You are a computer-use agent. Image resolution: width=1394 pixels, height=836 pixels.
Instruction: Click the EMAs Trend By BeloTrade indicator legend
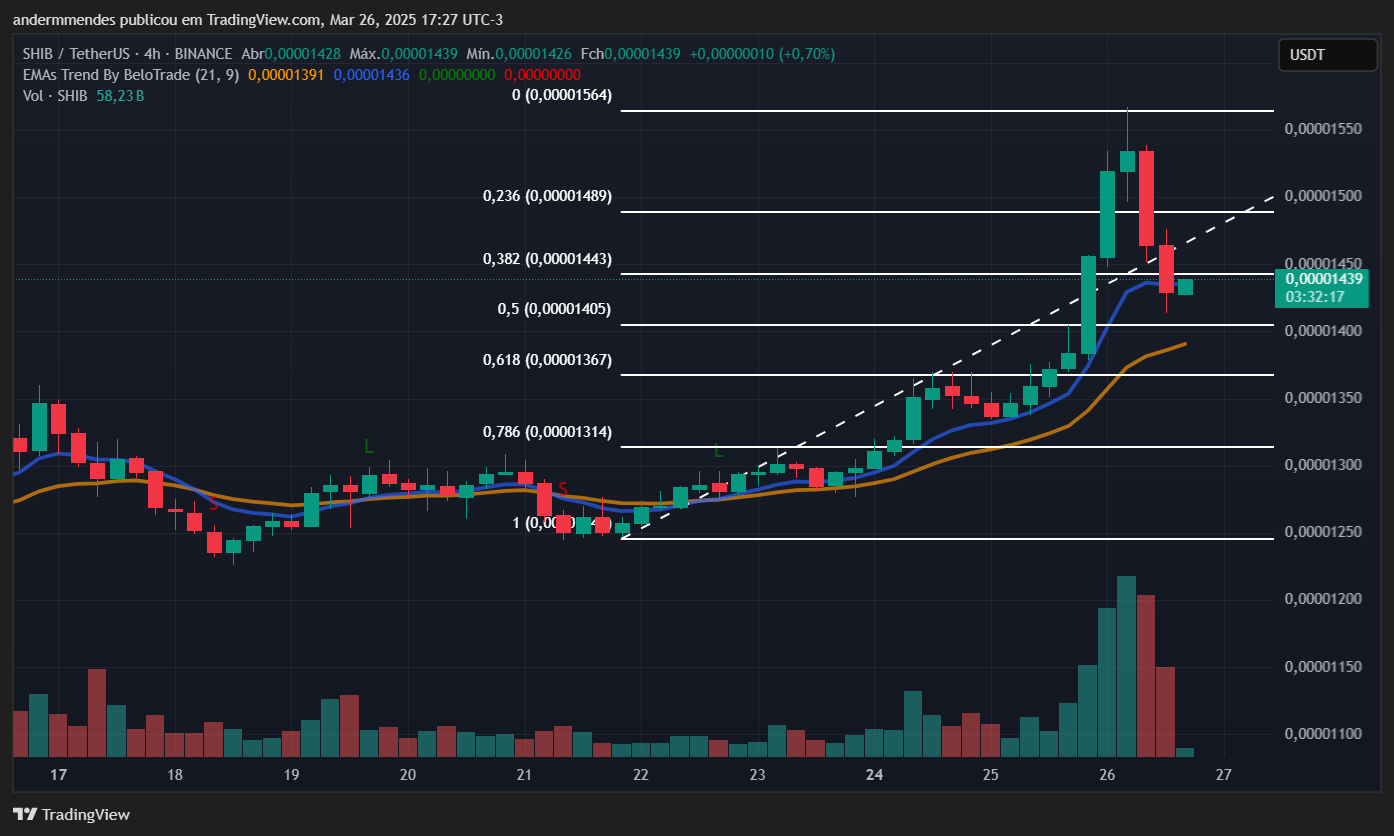[132, 75]
